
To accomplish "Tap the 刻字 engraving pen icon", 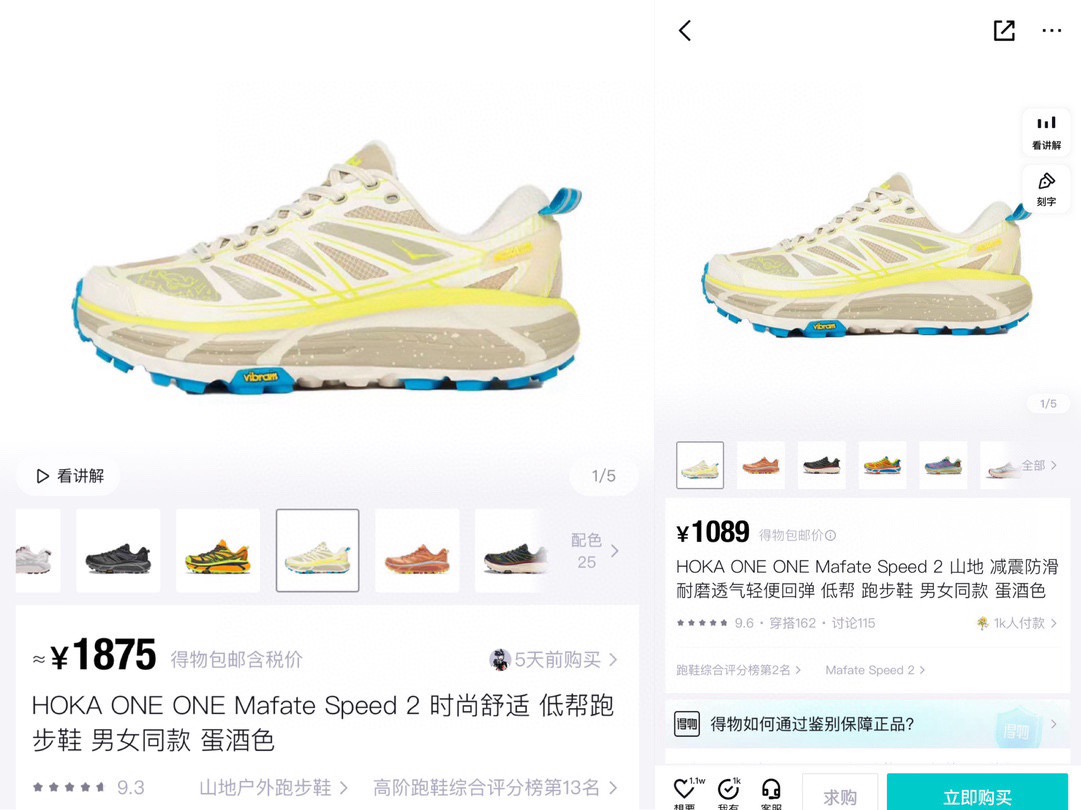I will click(1046, 189).
